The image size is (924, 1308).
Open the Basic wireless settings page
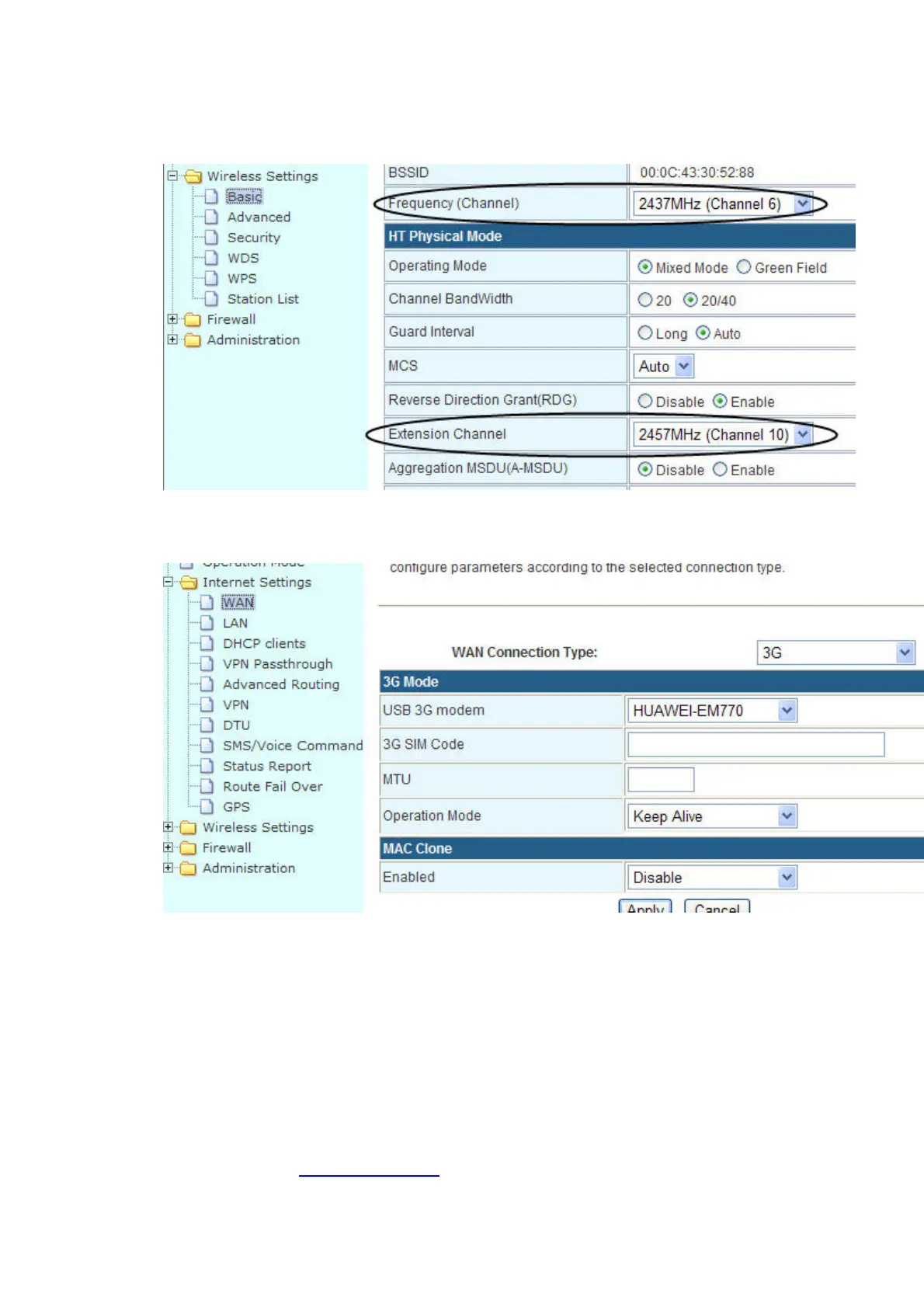click(x=245, y=197)
